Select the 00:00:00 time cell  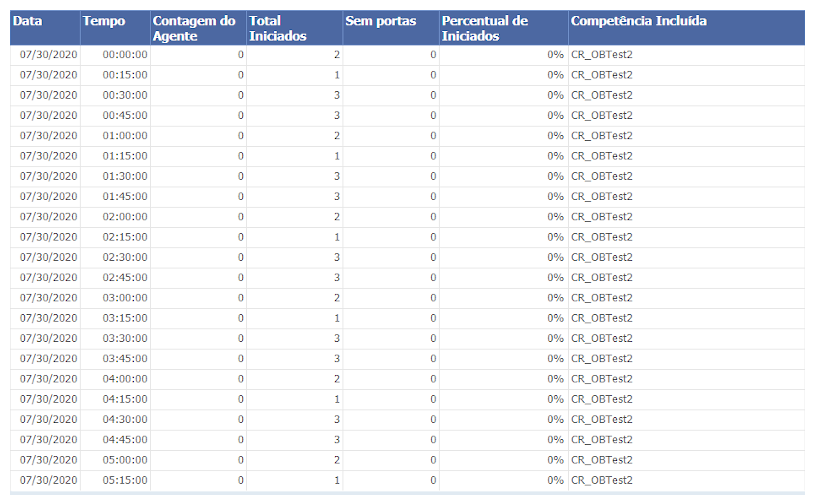tap(116, 55)
